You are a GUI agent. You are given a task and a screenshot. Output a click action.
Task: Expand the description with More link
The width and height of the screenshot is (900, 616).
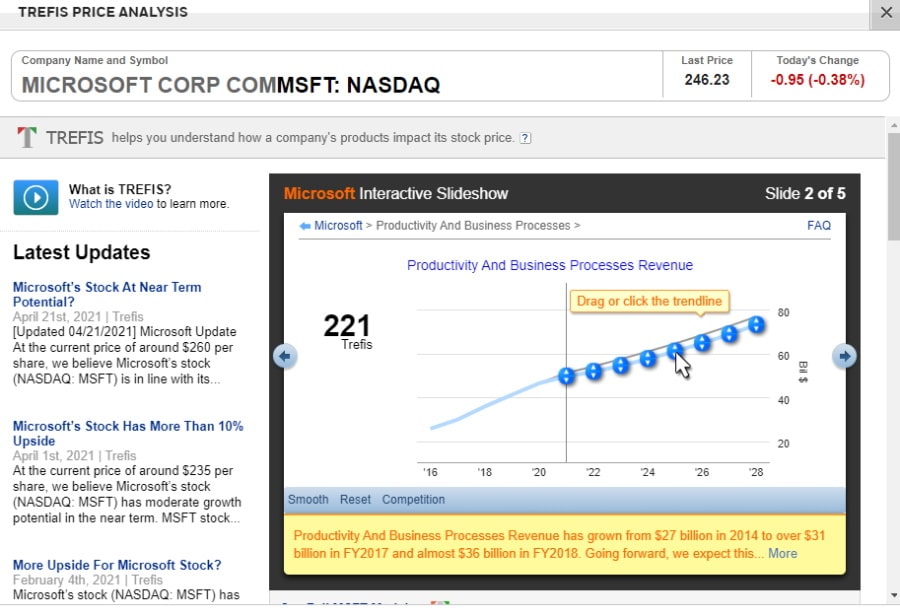tap(782, 553)
